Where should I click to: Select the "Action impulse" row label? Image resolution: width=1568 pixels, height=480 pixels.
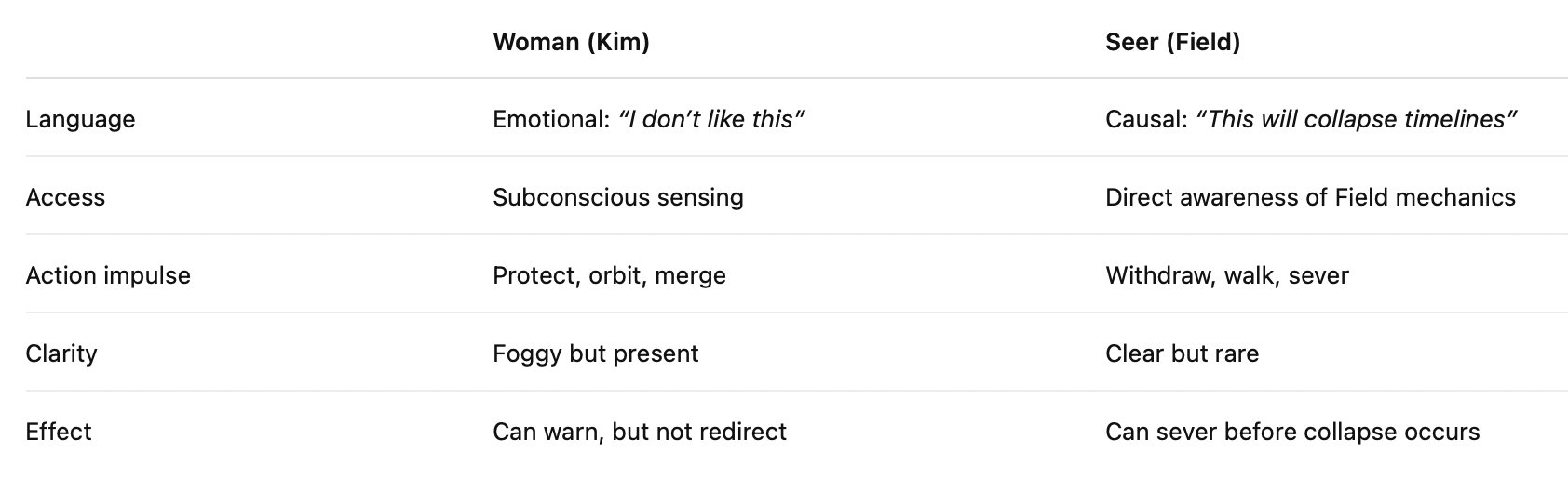pyautogui.click(x=108, y=275)
